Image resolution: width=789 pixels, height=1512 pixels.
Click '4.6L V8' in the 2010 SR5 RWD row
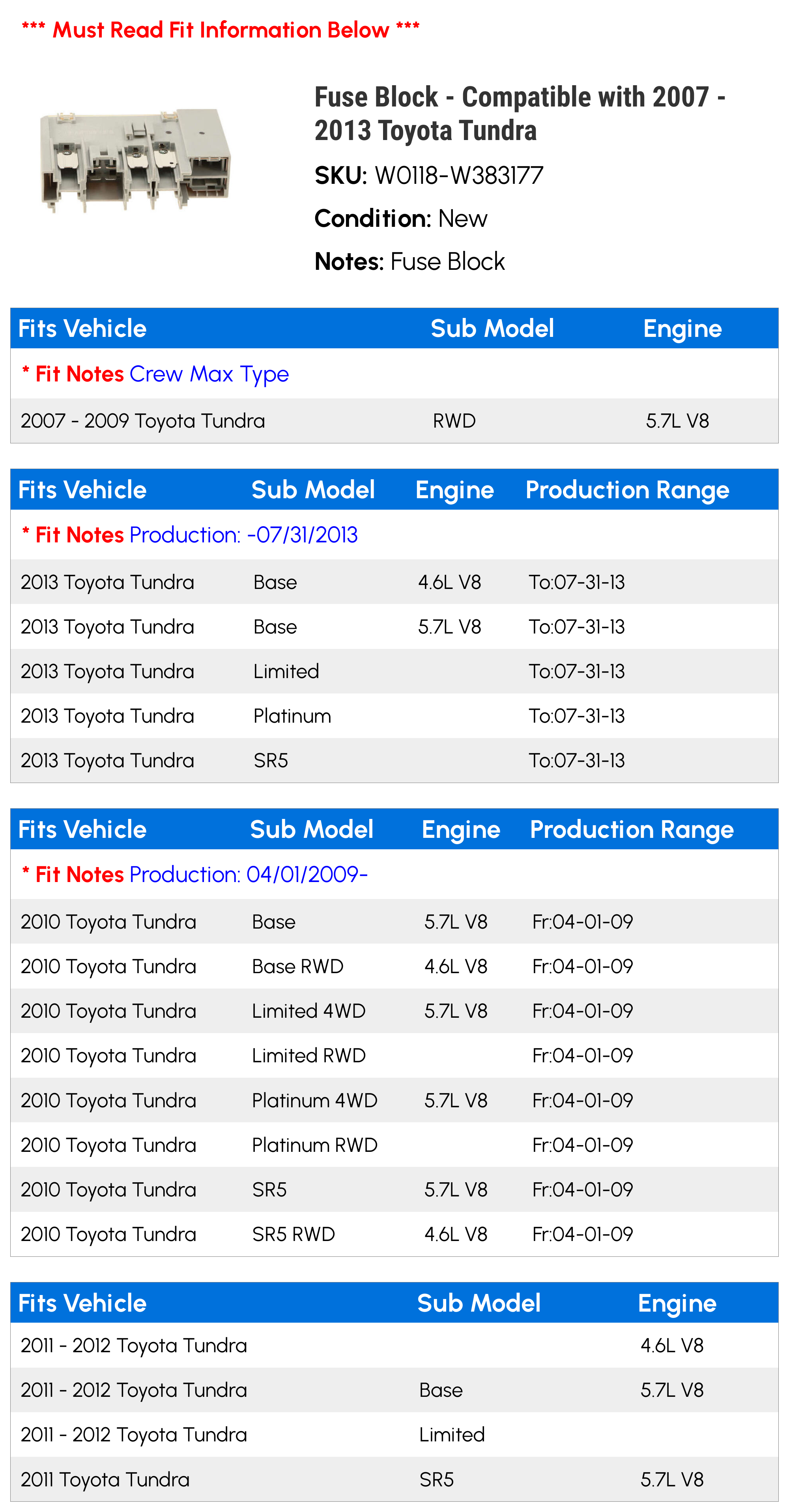[456, 1234]
